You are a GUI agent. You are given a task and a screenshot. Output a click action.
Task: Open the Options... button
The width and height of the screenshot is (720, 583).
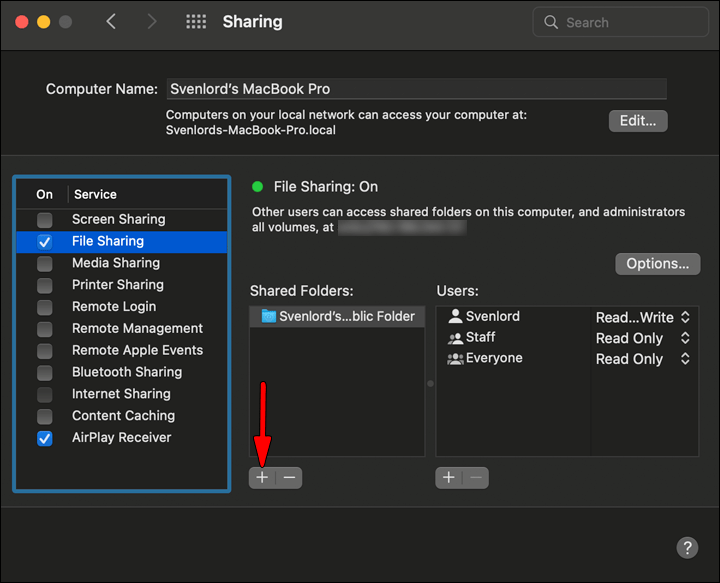(658, 264)
